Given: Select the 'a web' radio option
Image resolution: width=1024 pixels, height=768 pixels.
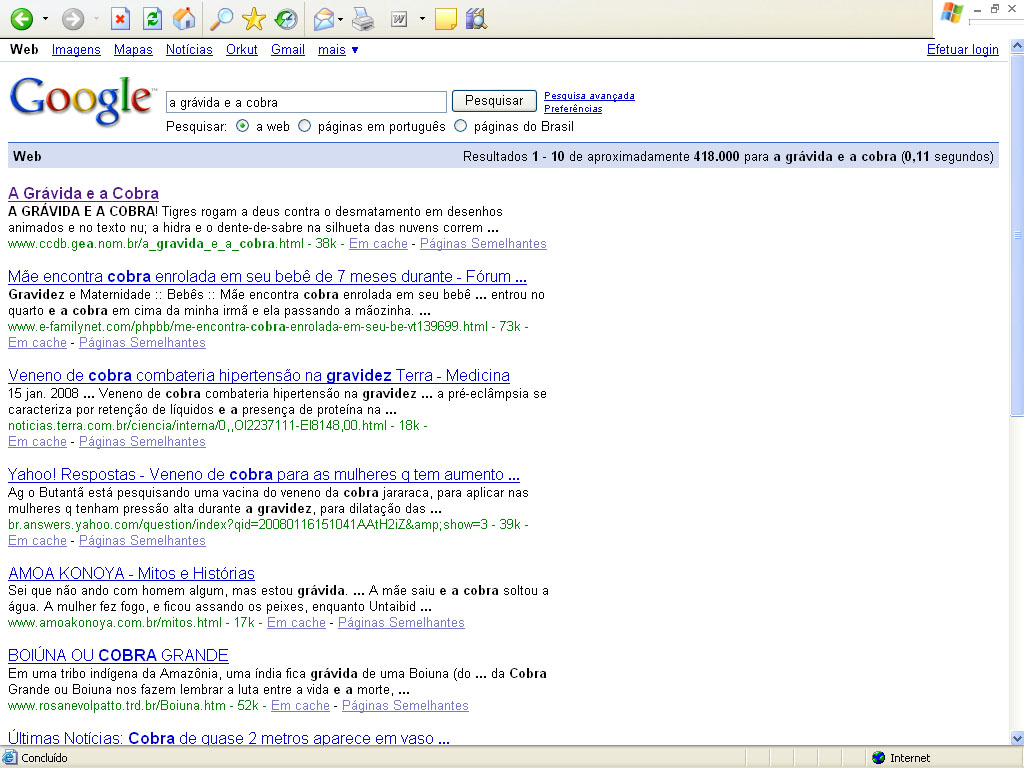Looking at the screenshot, I should (243, 127).
